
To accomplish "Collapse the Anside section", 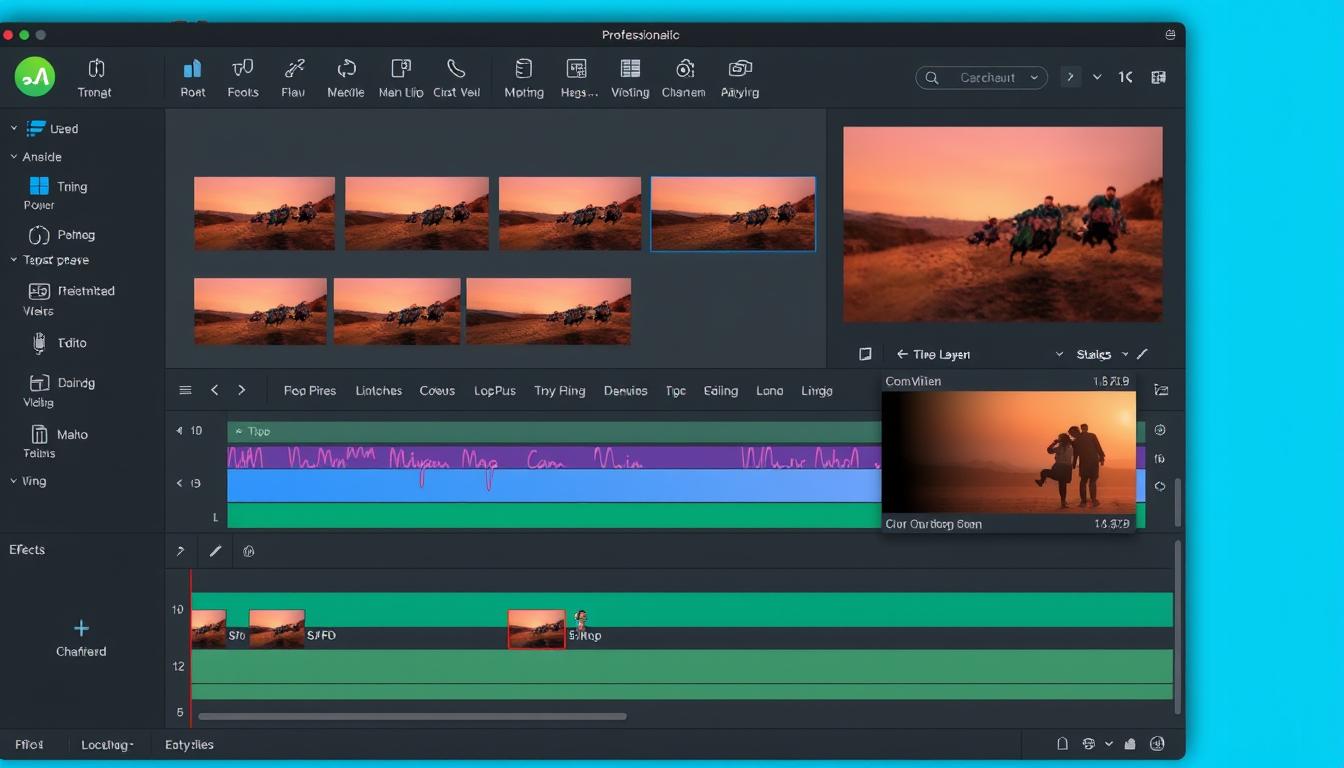I will click(x=14, y=157).
